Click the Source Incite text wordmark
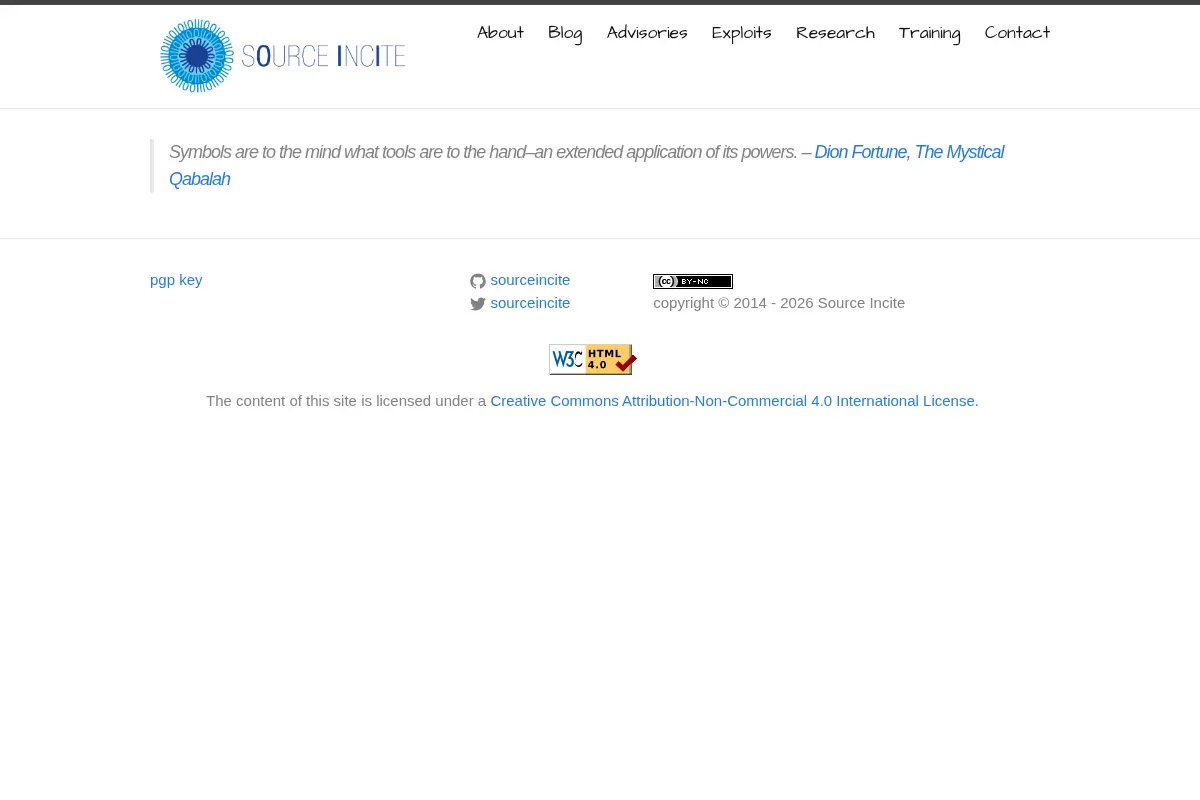The height and width of the screenshot is (800, 1200). [x=323, y=56]
